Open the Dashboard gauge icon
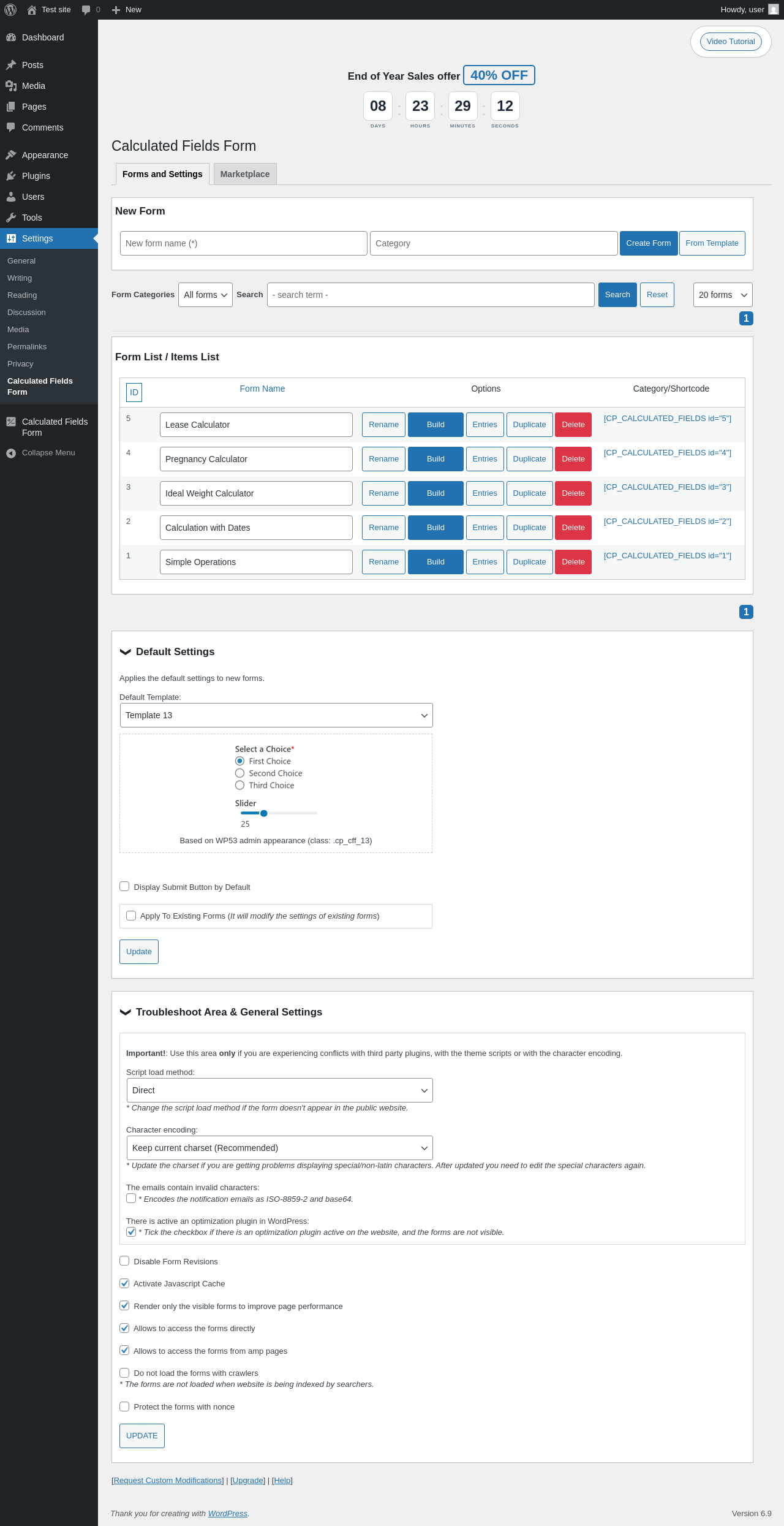Image resolution: width=784 pixels, height=1526 pixels. [x=11, y=37]
